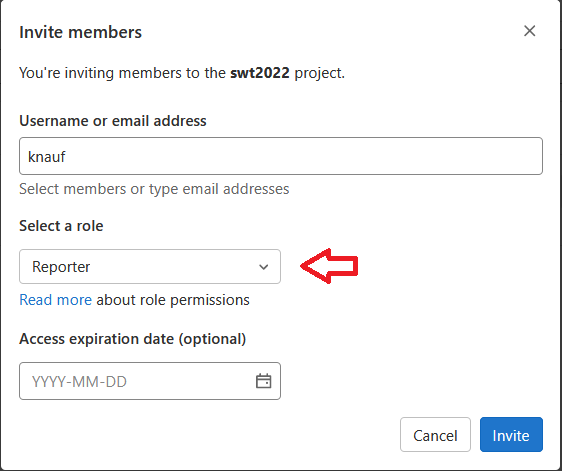562x471 pixels.
Task: Open the calendar date picker icon
Action: click(x=263, y=381)
